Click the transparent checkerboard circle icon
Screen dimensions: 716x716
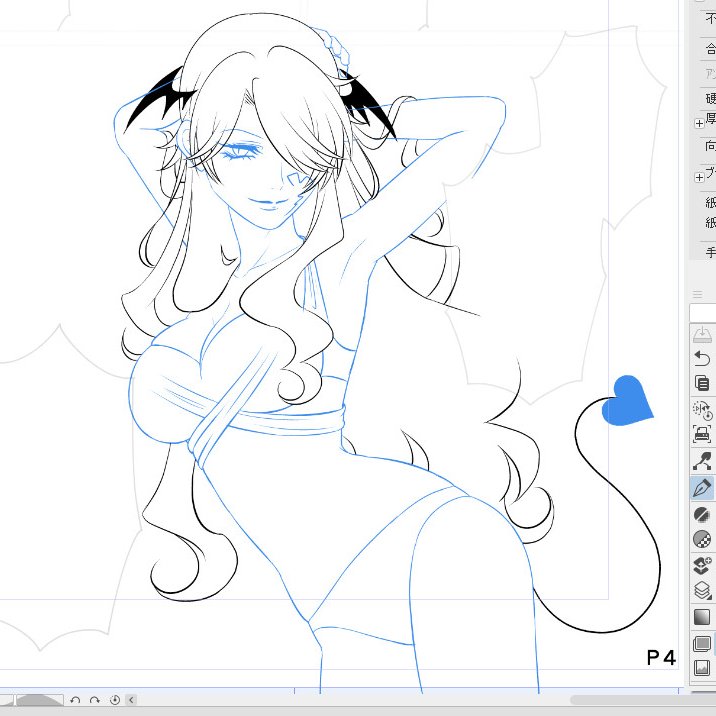point(702,539)
